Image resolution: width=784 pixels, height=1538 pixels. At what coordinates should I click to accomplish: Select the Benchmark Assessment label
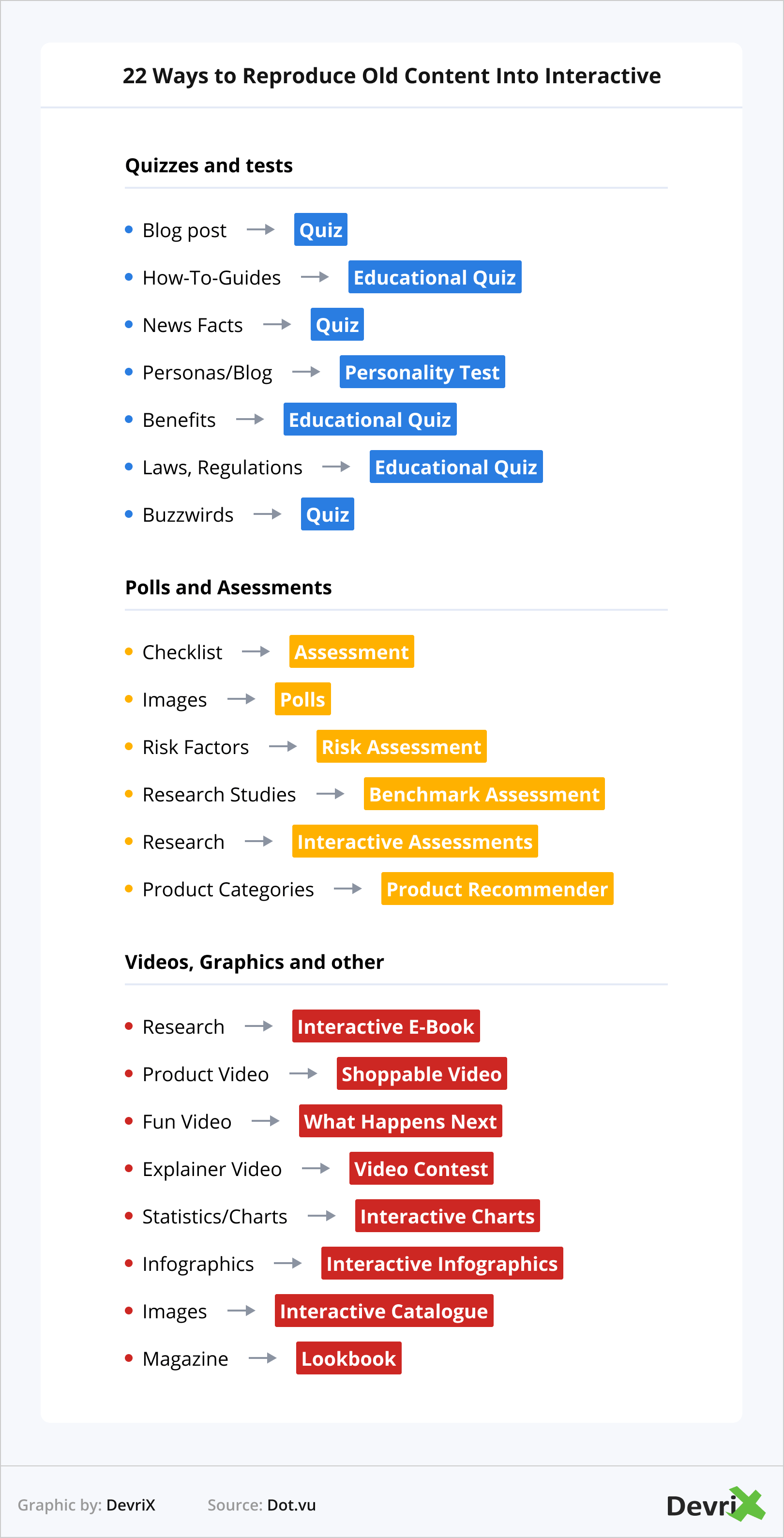483,794
